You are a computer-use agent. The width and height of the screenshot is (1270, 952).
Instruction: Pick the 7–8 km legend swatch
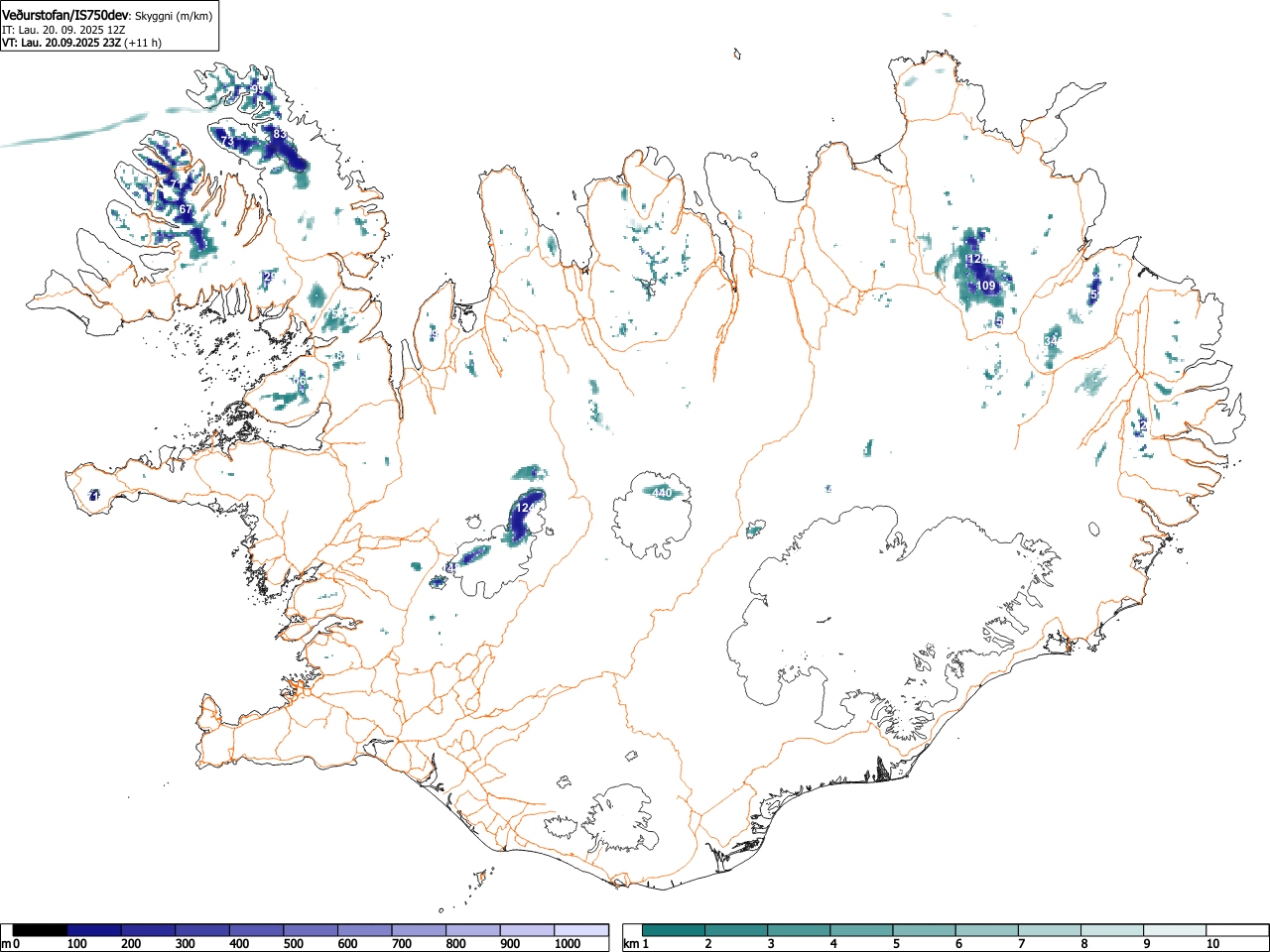(x=1049, y=930)
